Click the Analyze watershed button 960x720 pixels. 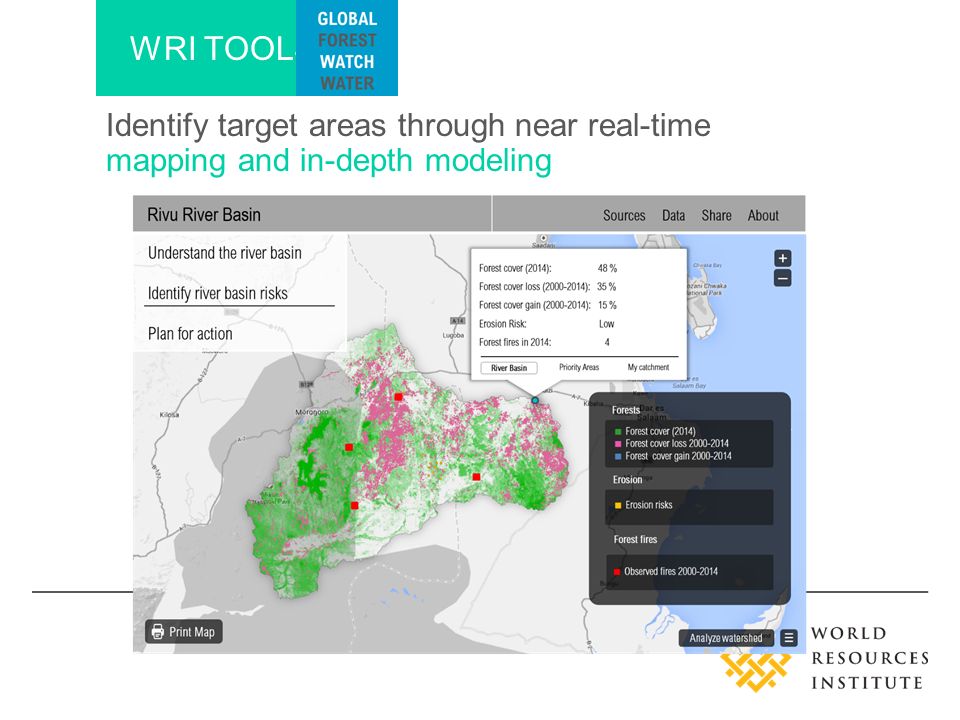coord(726,638)
